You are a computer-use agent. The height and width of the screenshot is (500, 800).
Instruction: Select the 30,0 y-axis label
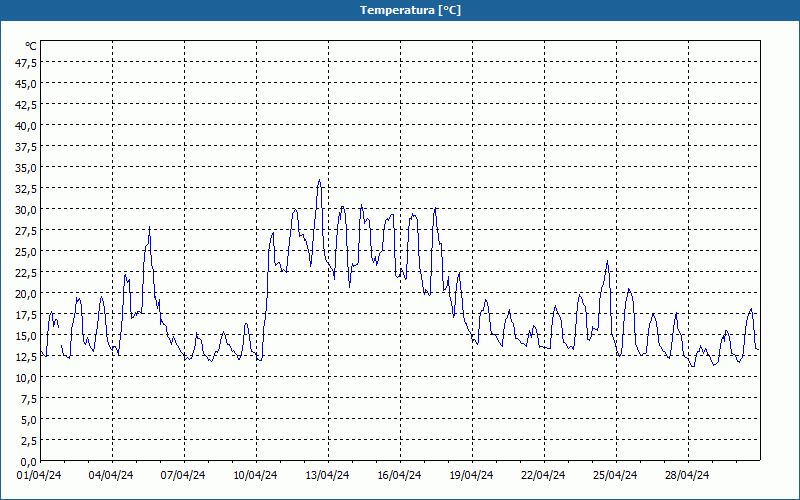26,210
